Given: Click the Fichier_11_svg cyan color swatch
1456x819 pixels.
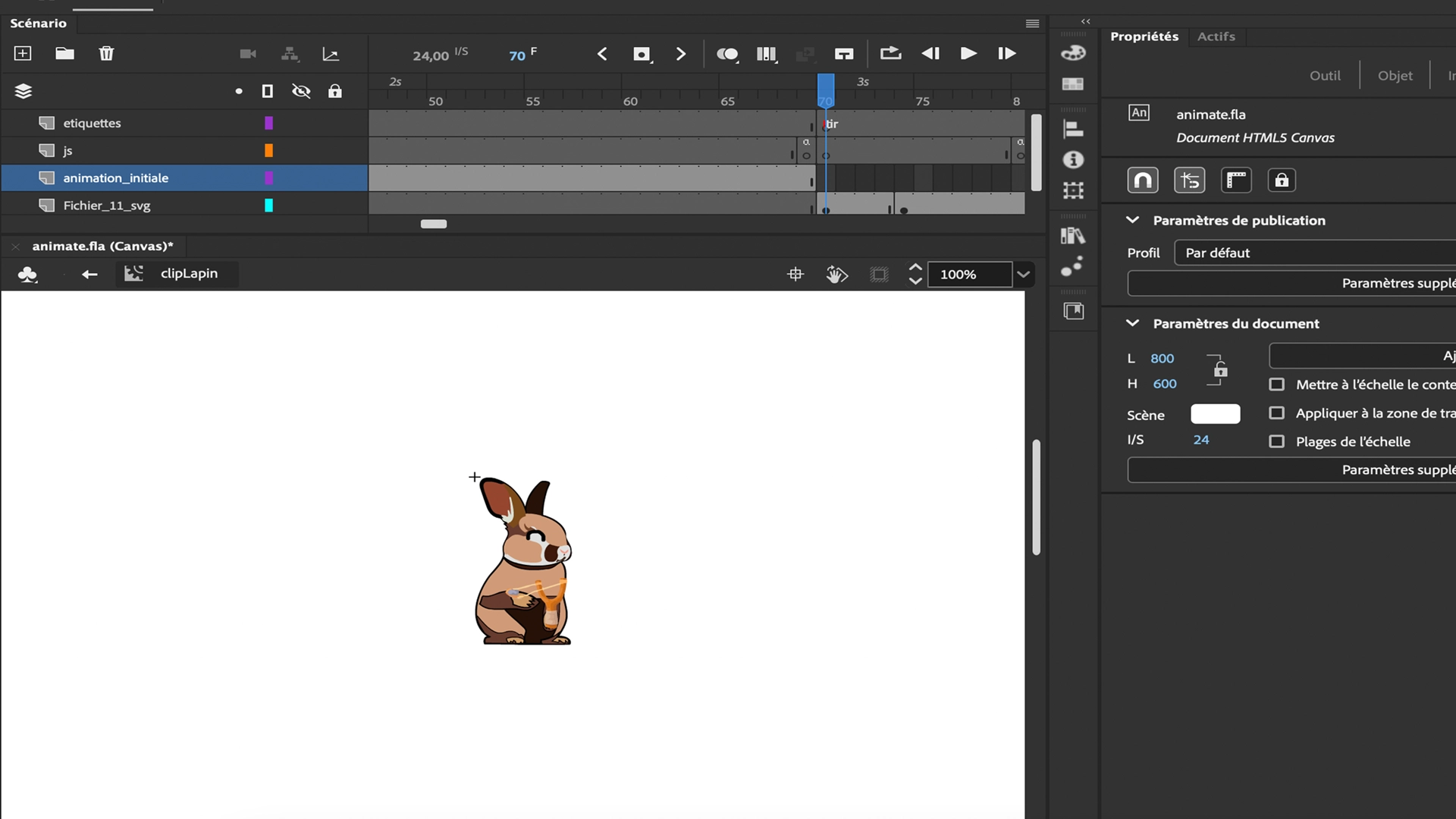Looking at the screenshot, I should click(268, 205).
